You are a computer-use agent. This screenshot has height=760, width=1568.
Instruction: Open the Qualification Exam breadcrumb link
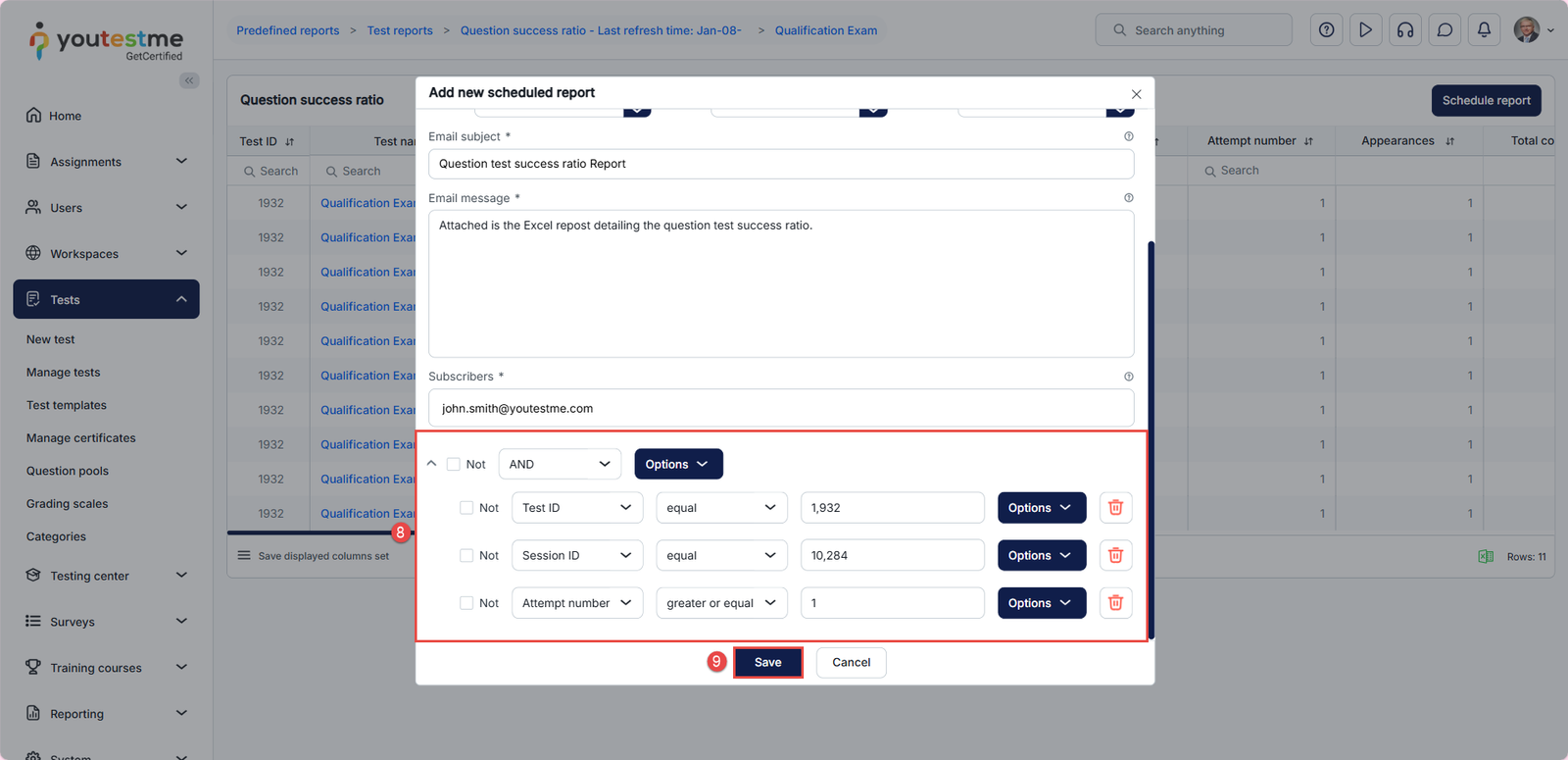[826, 30]
